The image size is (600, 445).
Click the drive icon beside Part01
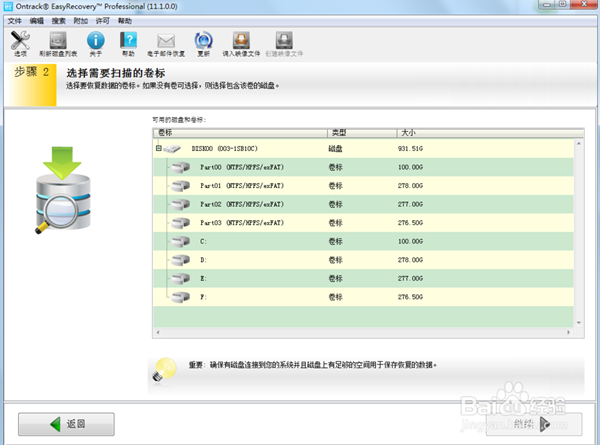pyautogui.click(x=181, y=186)
